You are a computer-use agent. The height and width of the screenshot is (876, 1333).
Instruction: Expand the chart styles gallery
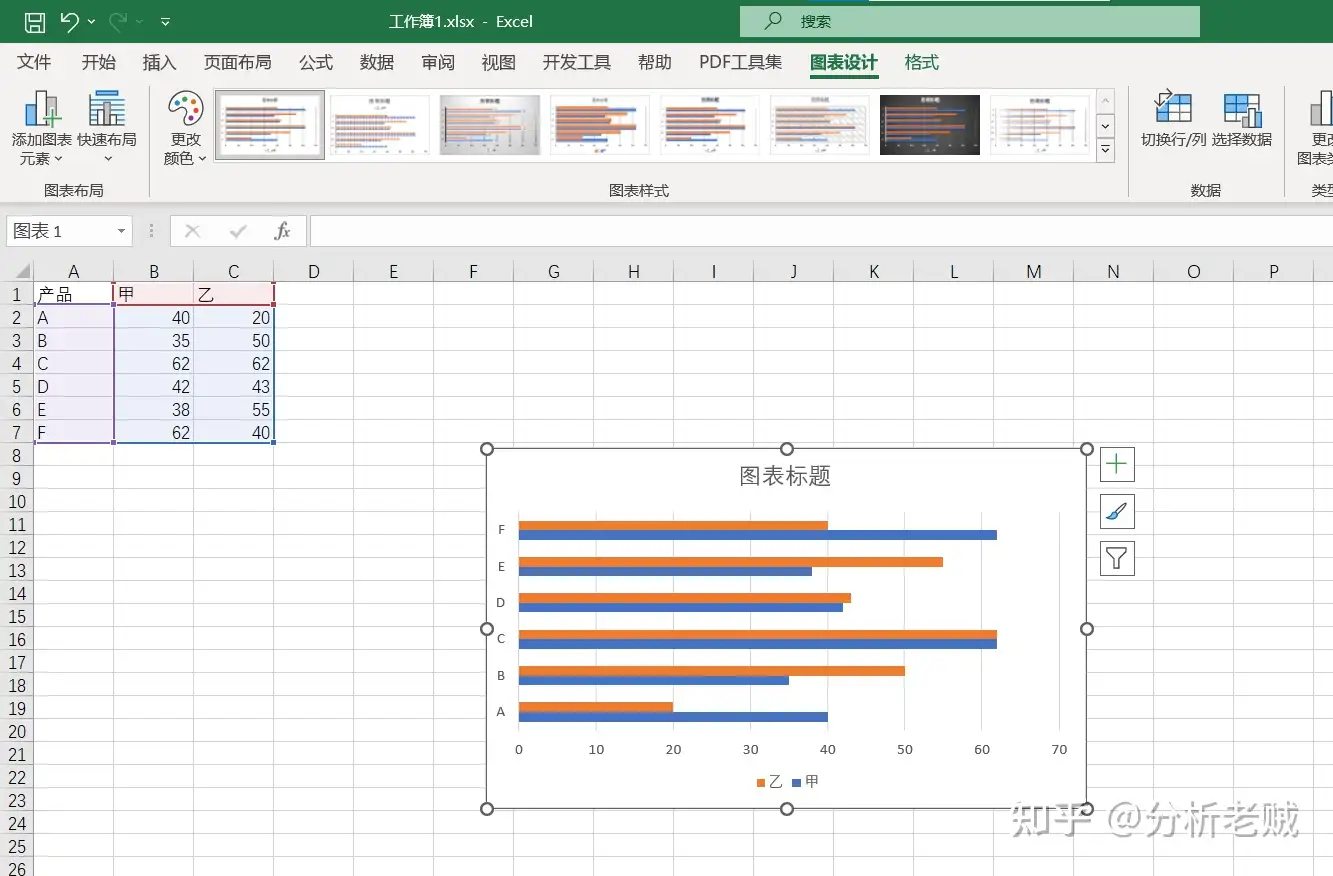pos(1105,150)
